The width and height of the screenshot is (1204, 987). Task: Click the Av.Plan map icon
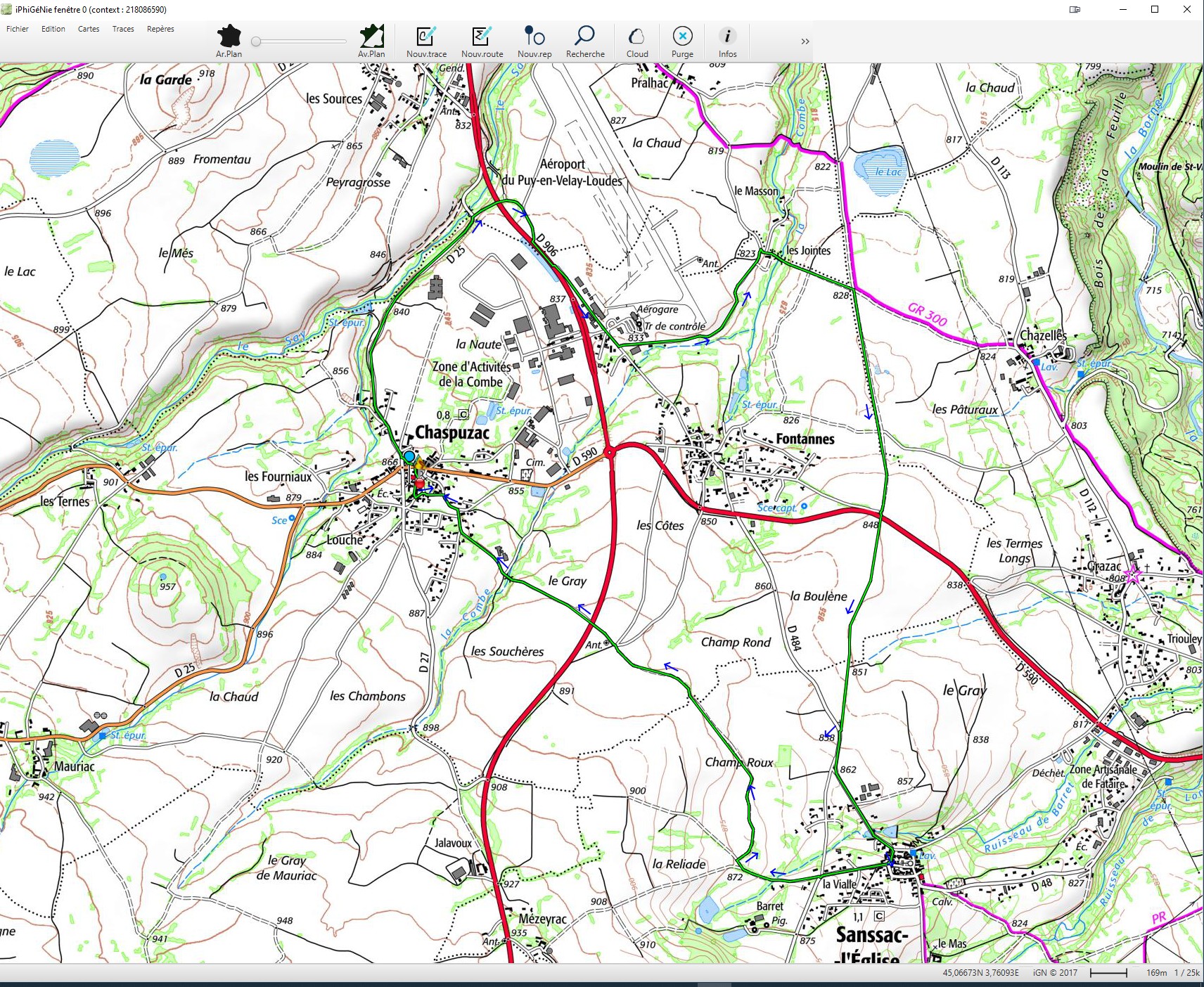[x=371, y=37]
